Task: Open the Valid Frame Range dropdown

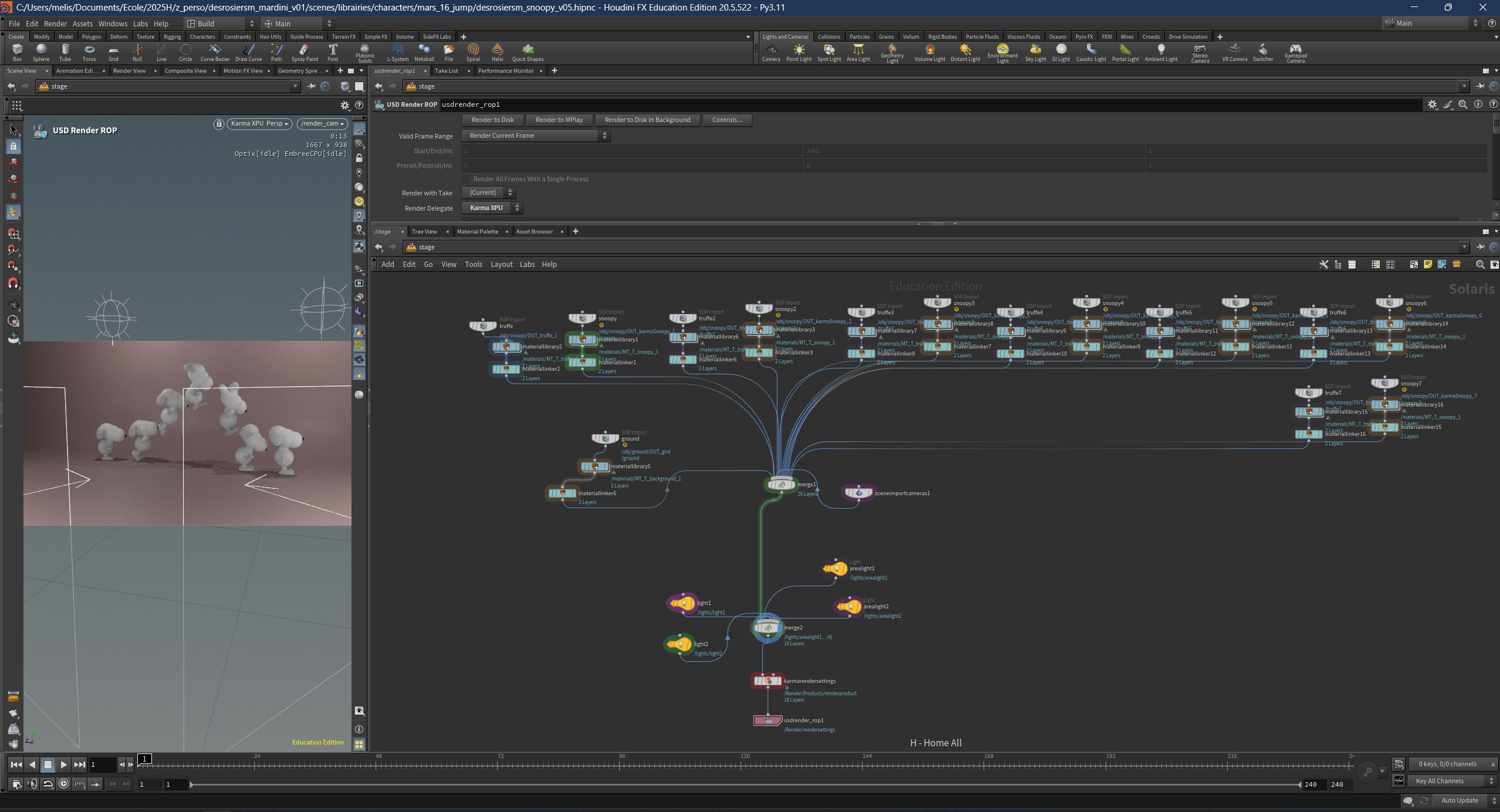Action: 536,136
